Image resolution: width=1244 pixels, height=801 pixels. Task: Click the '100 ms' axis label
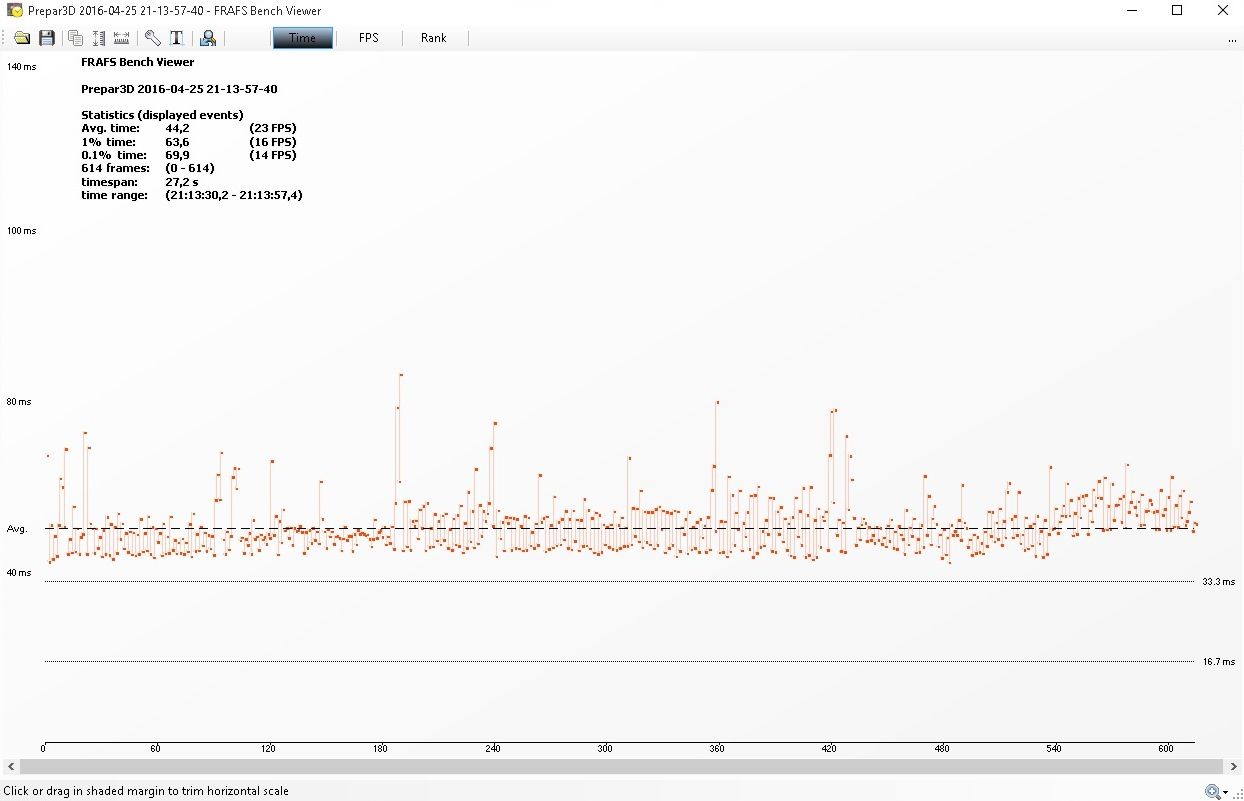[x=21, y=231]
